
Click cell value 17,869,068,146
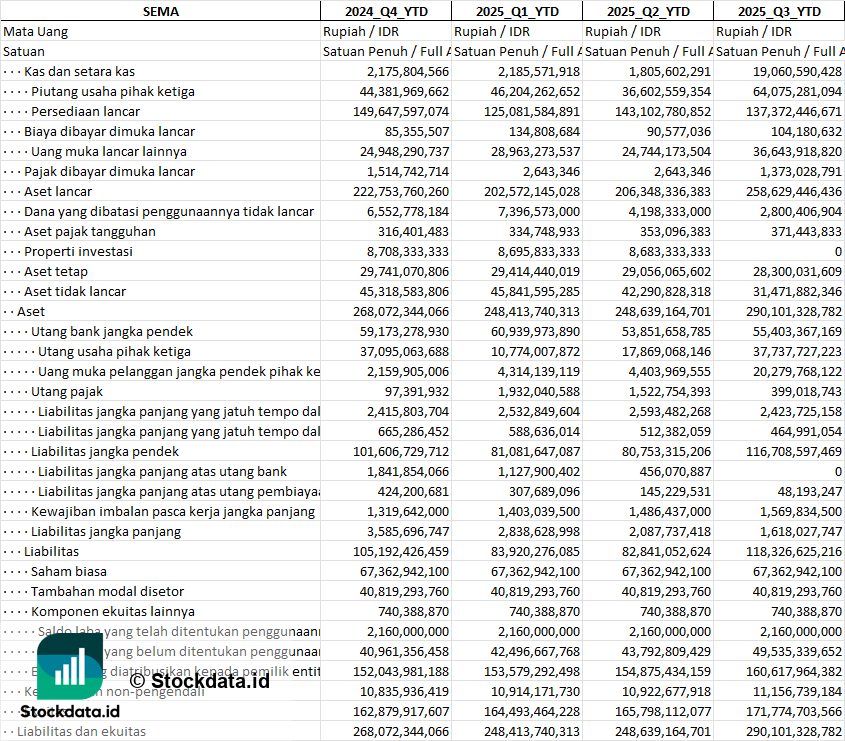click(666, 351)
